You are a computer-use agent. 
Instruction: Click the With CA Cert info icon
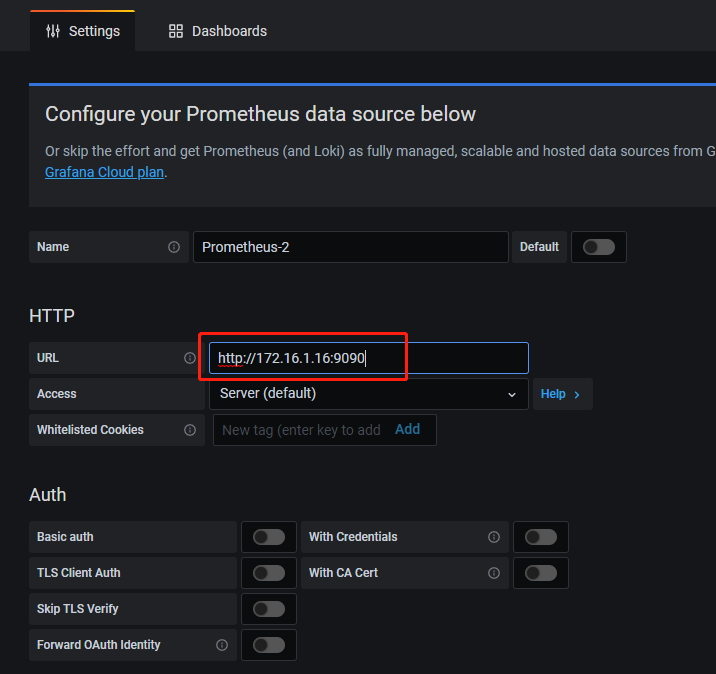pos(493,573)
